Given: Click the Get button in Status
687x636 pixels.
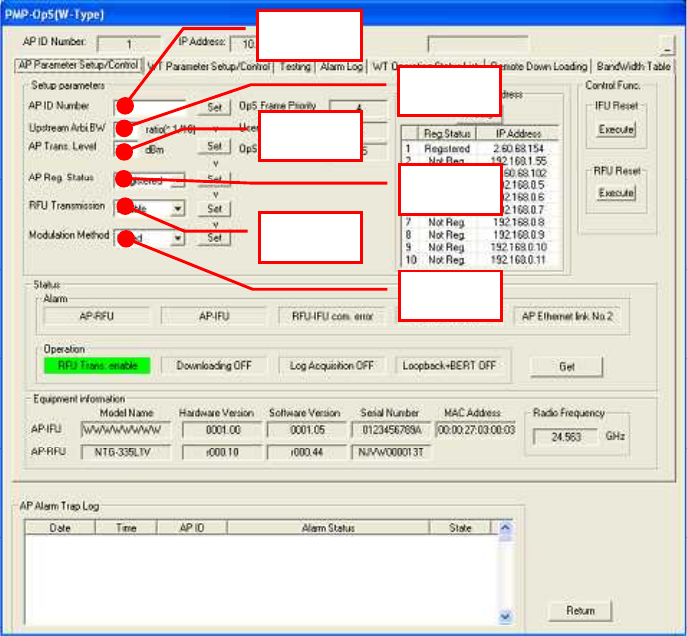Looking at the screenshot, I should (567, 367).
